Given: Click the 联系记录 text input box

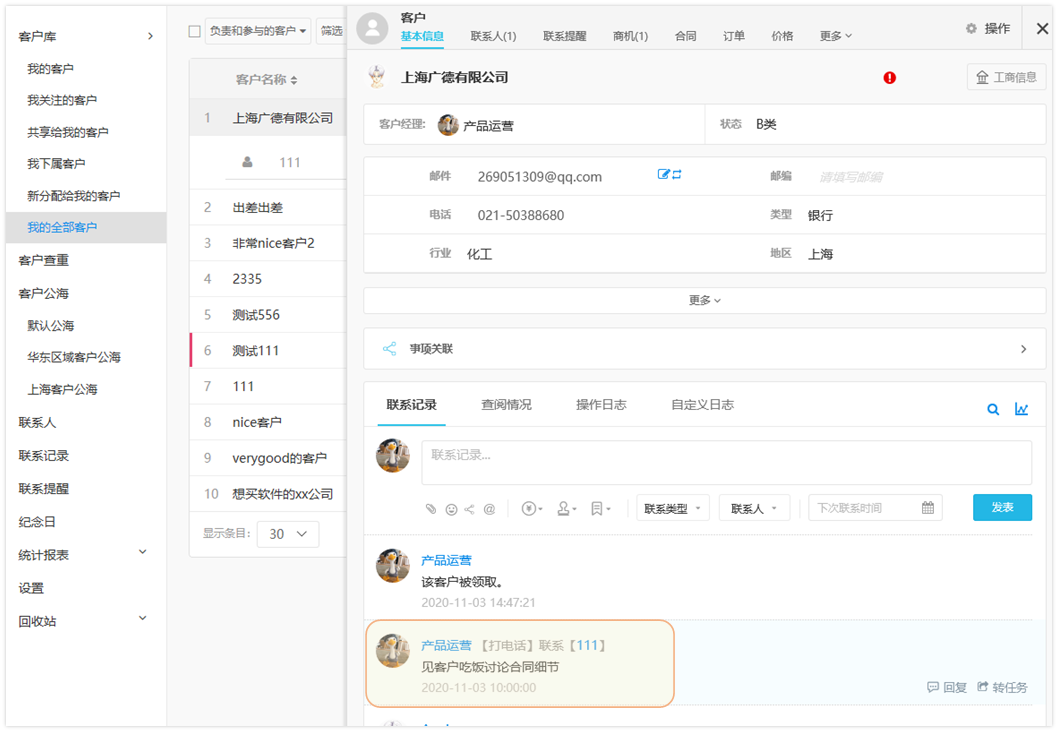Looking at the screenshot, I should coord(726,463).
